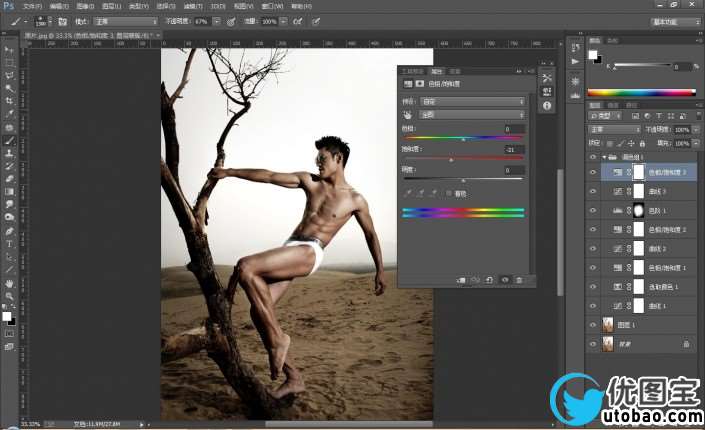Hide the 色阶 1 layer
705x430 pixels.
click(x=593, y=210)
